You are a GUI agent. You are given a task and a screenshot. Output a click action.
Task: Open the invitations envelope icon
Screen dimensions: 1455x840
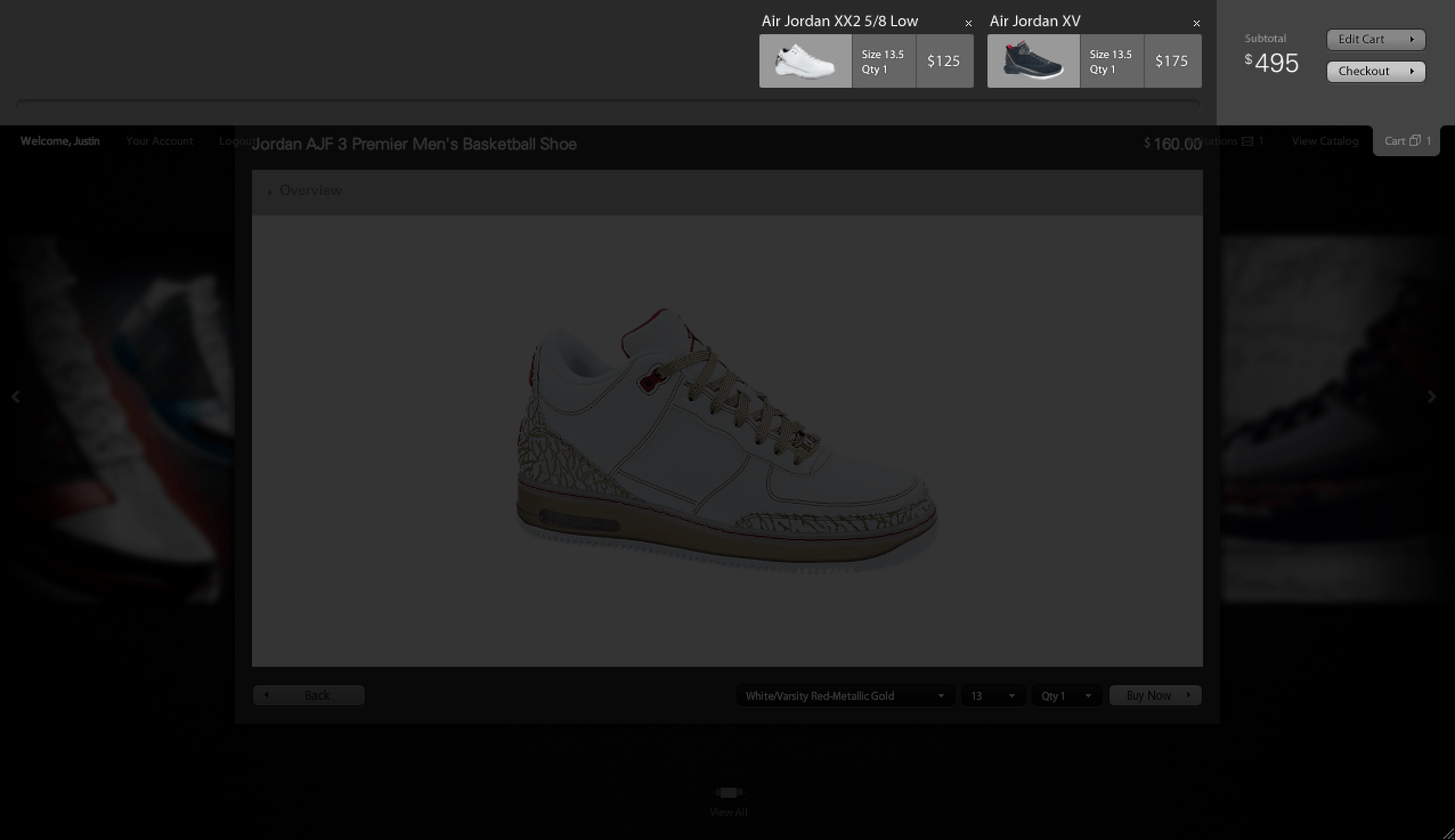click(1247, 141)
